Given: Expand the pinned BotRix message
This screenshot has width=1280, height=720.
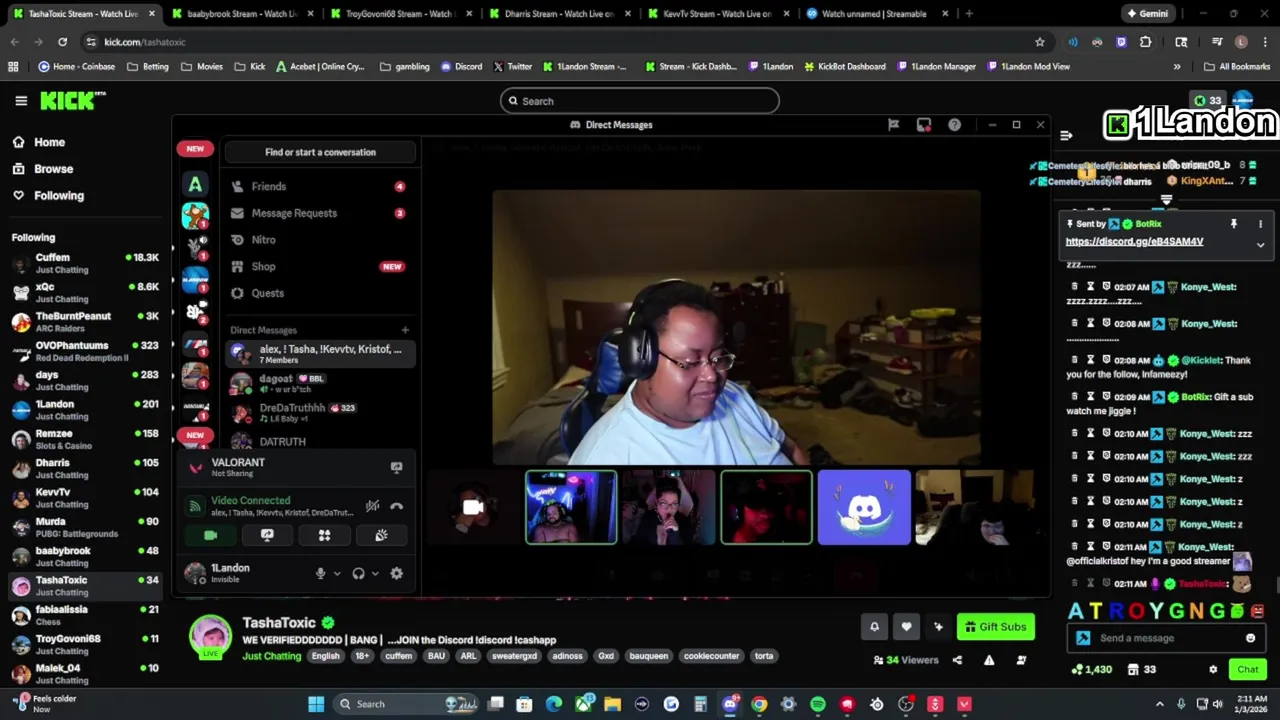Looking at the screenshot, I should click(1260, 244).
